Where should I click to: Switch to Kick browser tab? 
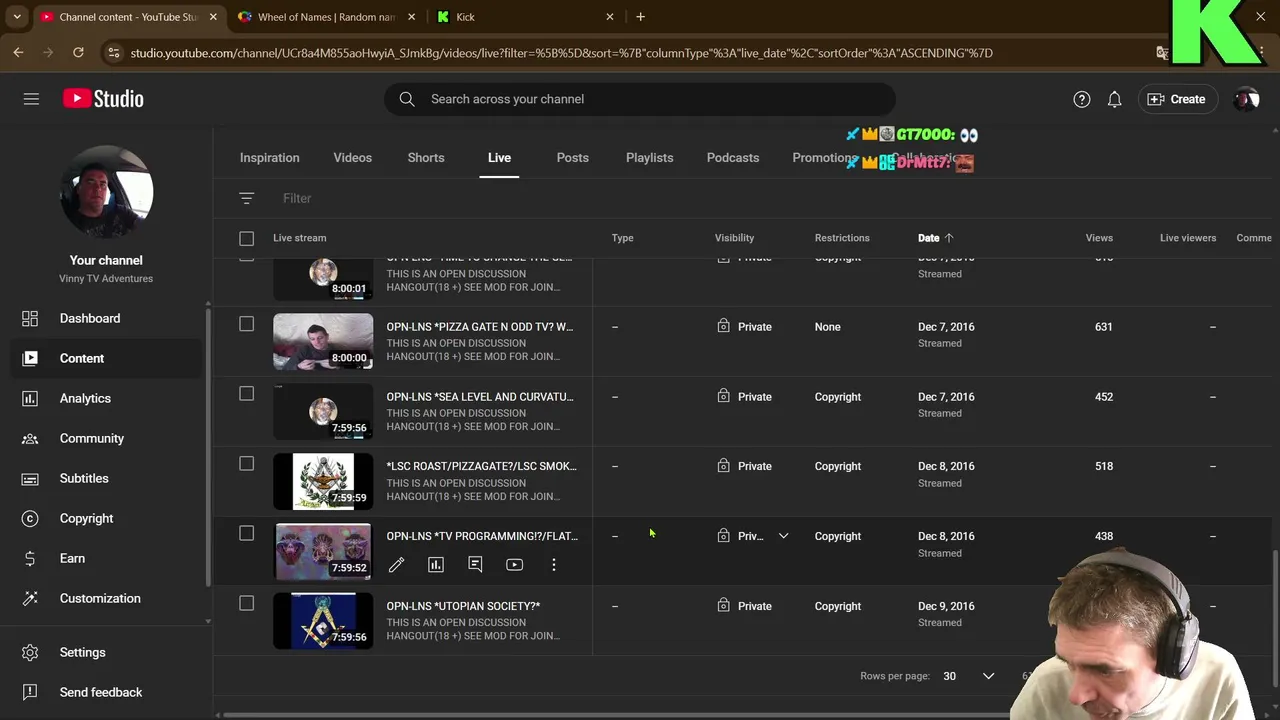526,17
